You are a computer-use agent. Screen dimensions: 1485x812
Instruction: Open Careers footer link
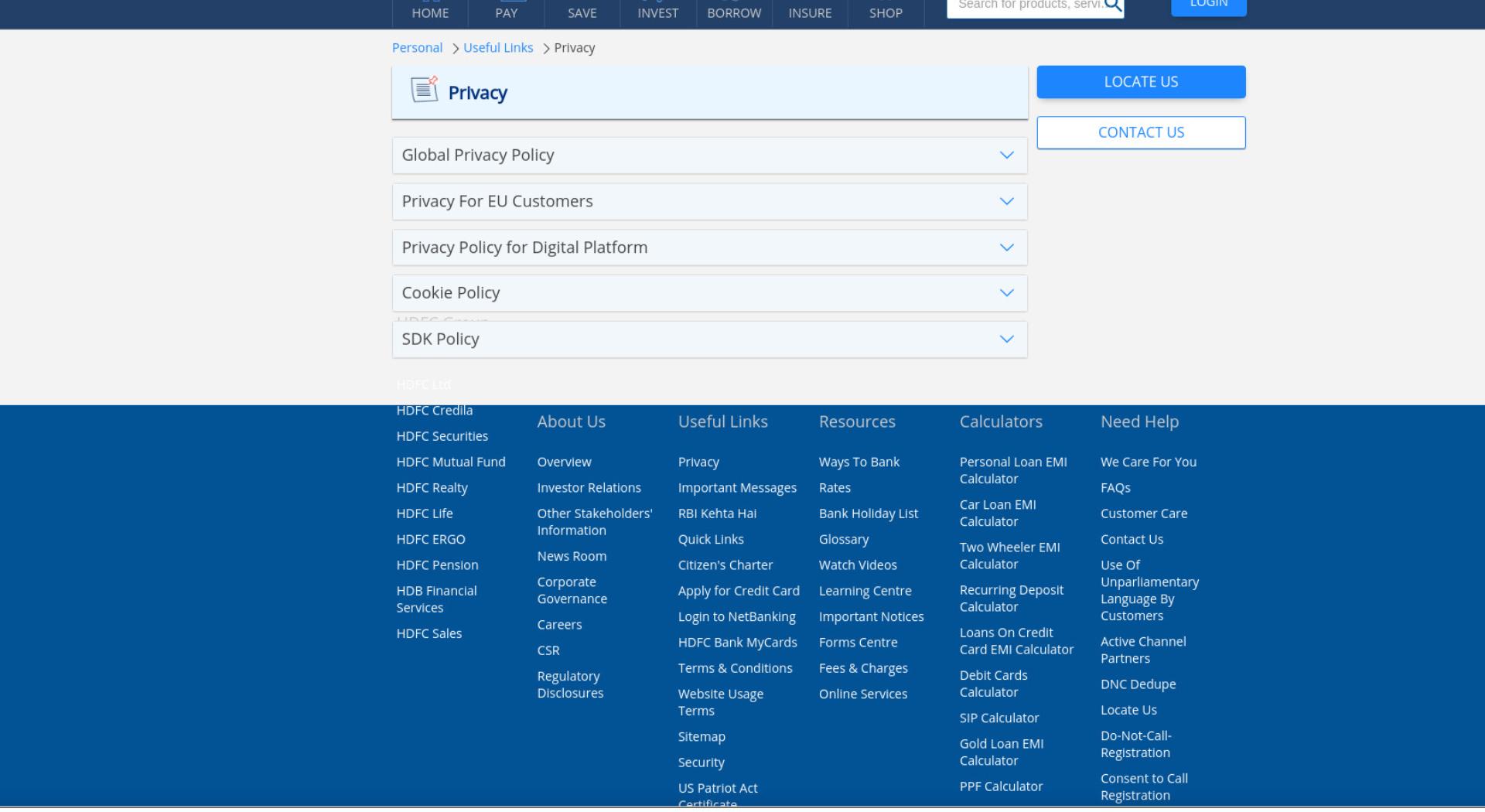(559, 625)
